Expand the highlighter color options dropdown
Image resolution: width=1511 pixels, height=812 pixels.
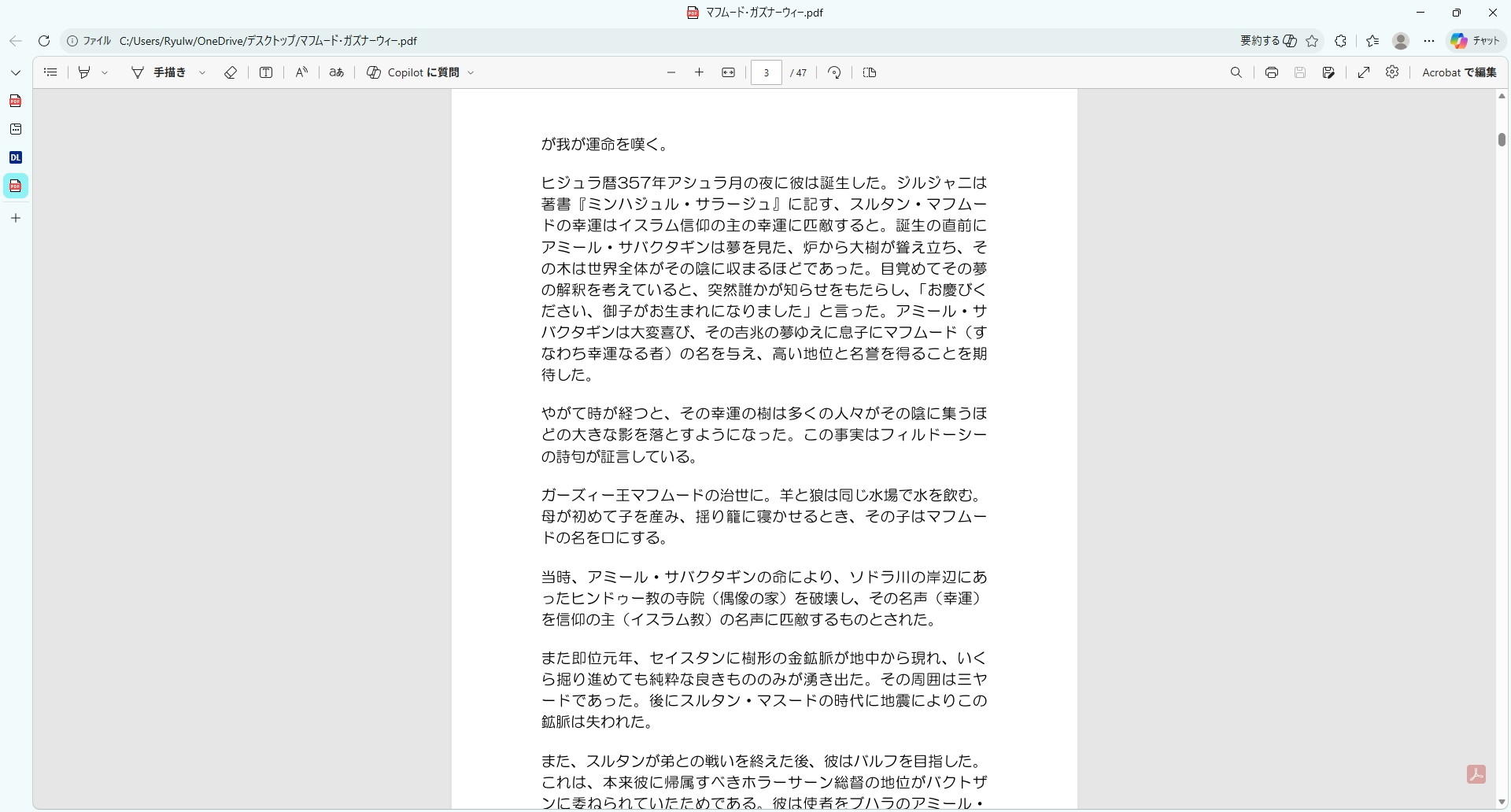pyautogui.click(x=105, y=72)
